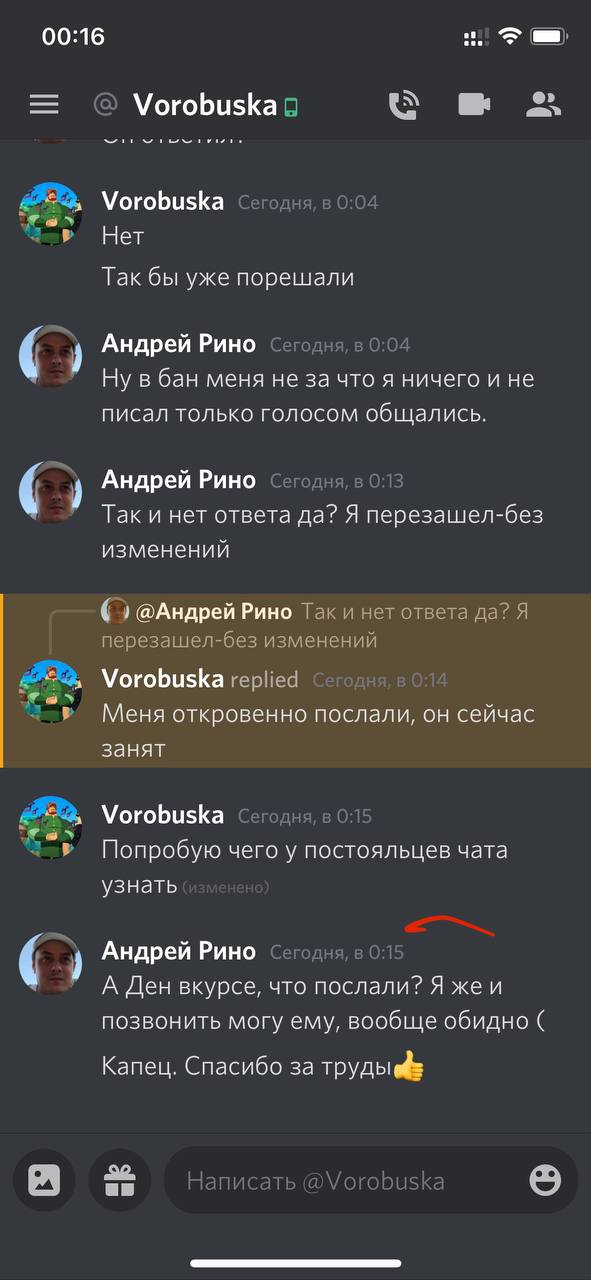Tap the @Андрей Рино mention in reply
Screen dimensions: 591x1280
(213, 611)
